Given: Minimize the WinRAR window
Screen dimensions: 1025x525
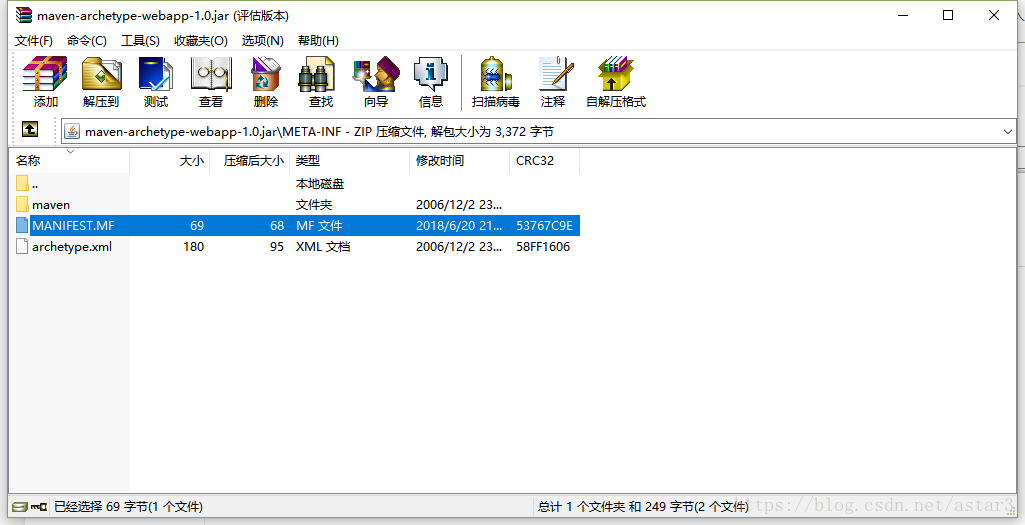Looking at the screenshot, I should [903, 15].
